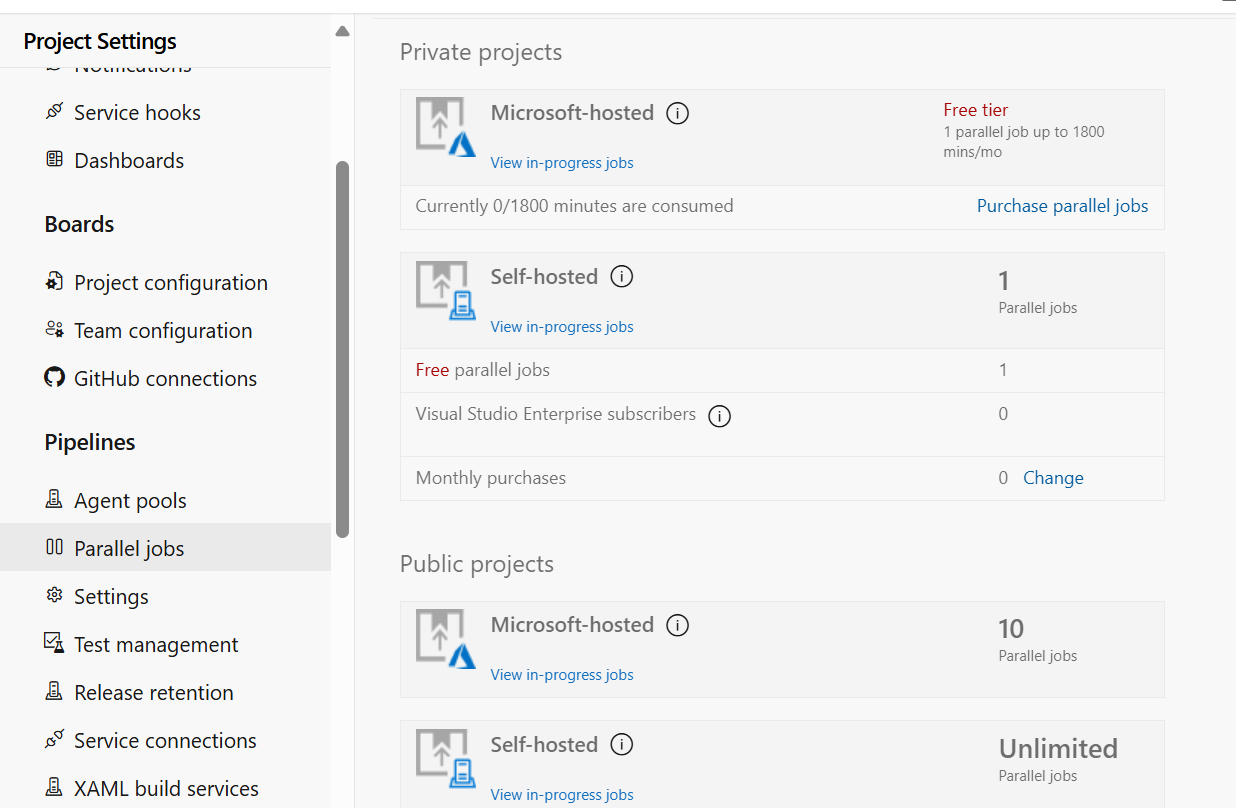This screenshot has width=1236, height=808.
Task: Open Project configuration under Boards
Action: pyautogui.click(x=170, y=283)
